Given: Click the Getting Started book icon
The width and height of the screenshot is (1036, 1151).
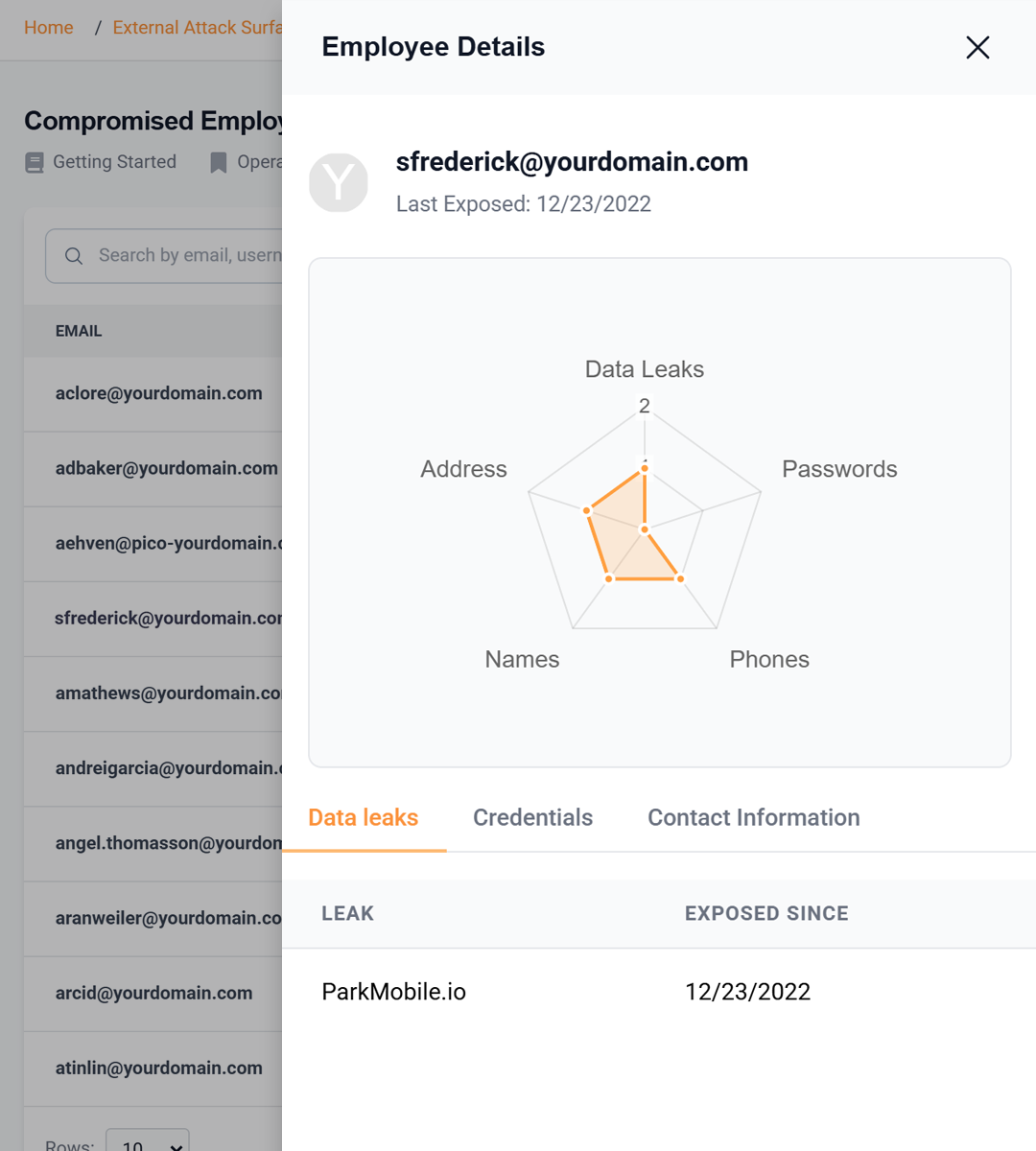Looking at the screenshot, I should coord(35,163).
